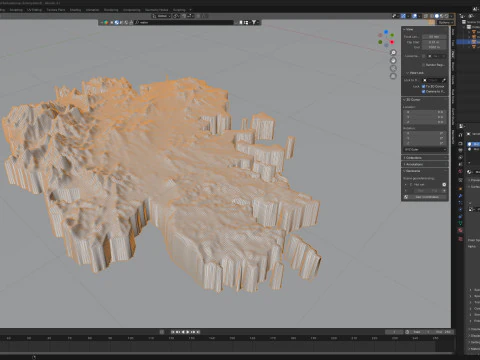Uncheck the Camera to View checkbox
The width and height of the screenshot is (480, 360).
[x=424, y=91]
